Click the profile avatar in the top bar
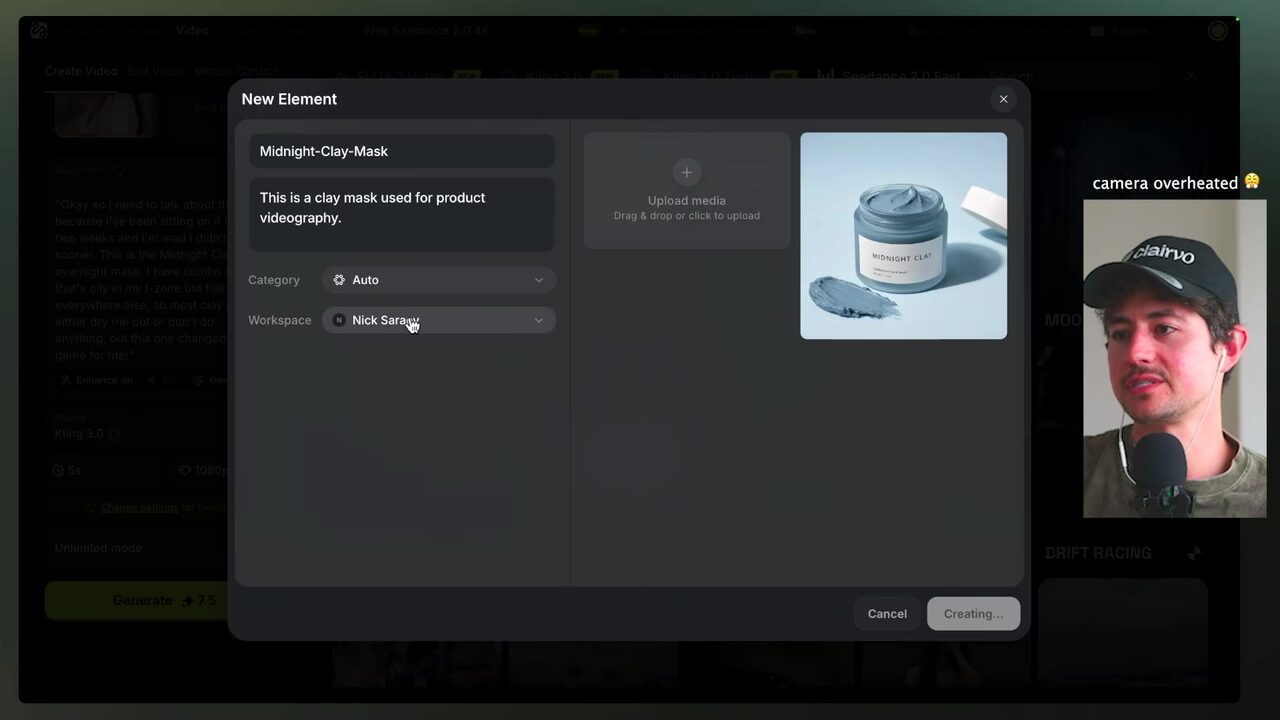 click(1218, 31)
